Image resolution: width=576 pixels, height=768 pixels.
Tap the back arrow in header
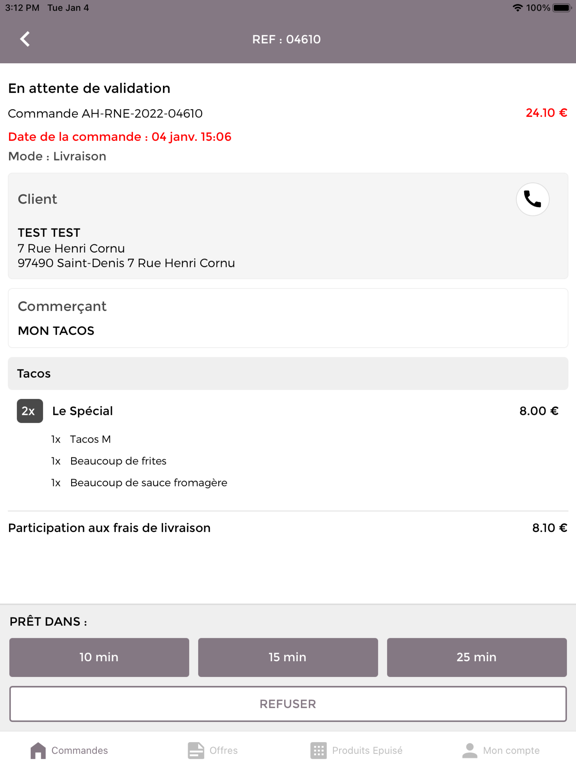(x=25, y=39)
